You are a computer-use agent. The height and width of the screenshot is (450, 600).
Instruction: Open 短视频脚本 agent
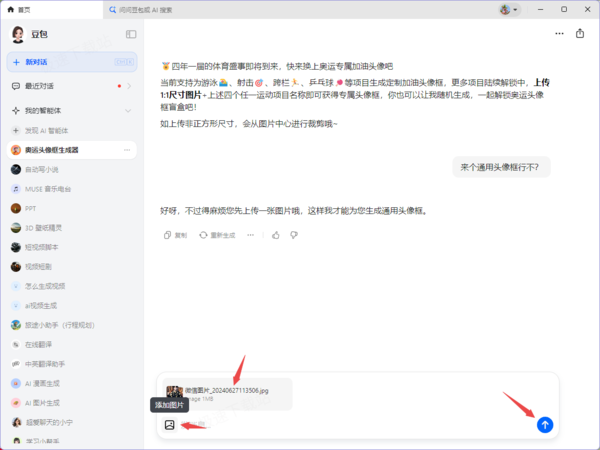72,247
